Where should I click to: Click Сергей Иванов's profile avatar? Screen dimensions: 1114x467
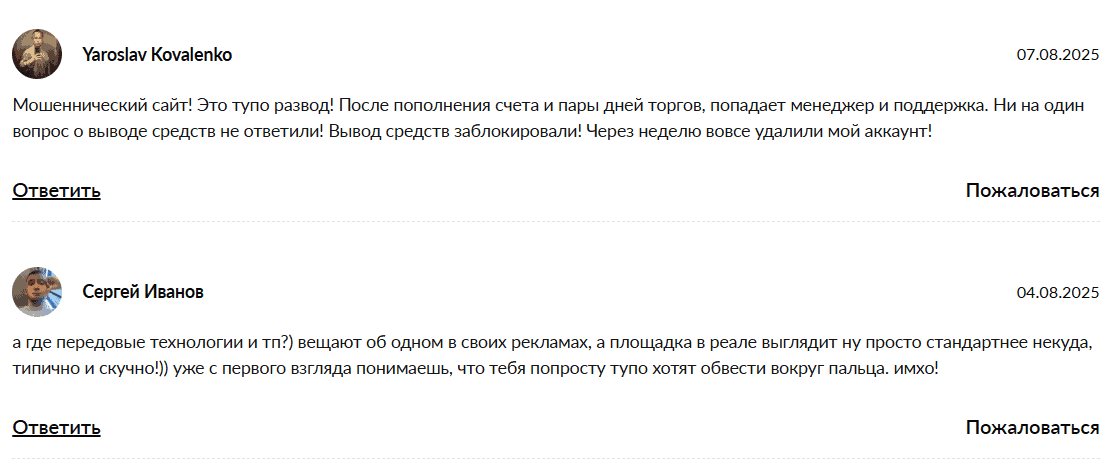click(x=37, y=292)
